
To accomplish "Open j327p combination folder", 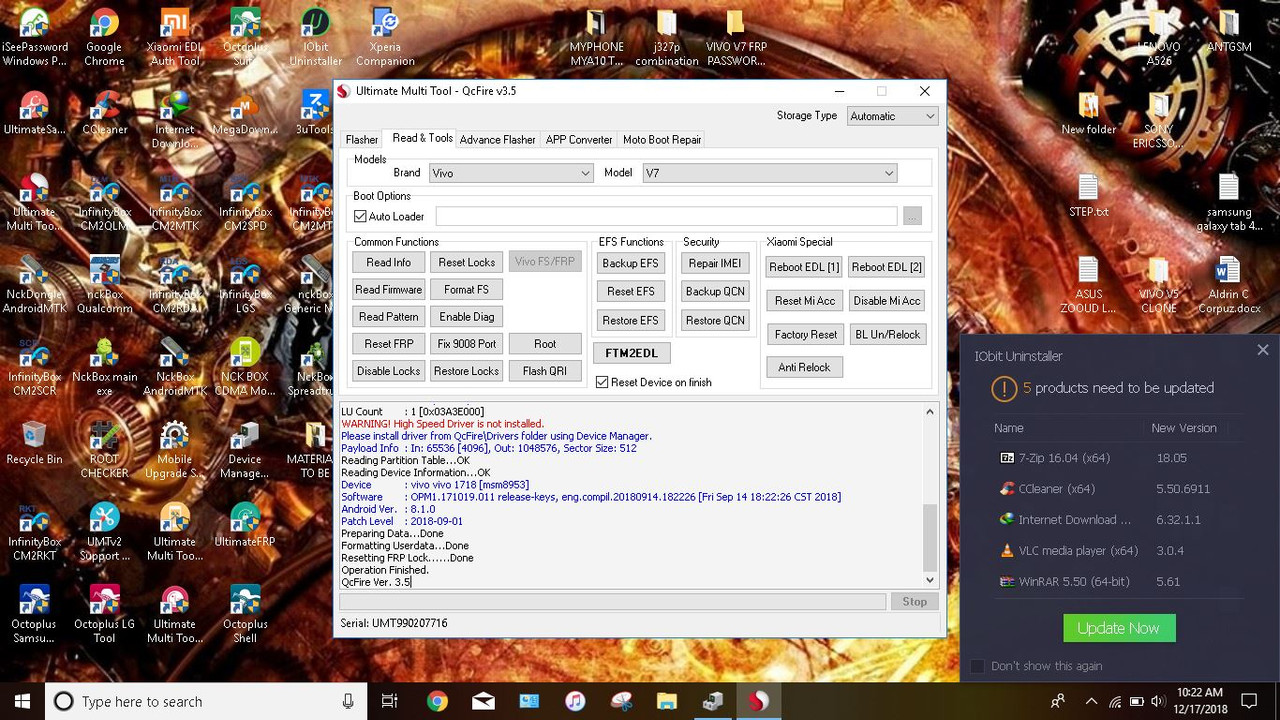I will (x=666, y=37).
